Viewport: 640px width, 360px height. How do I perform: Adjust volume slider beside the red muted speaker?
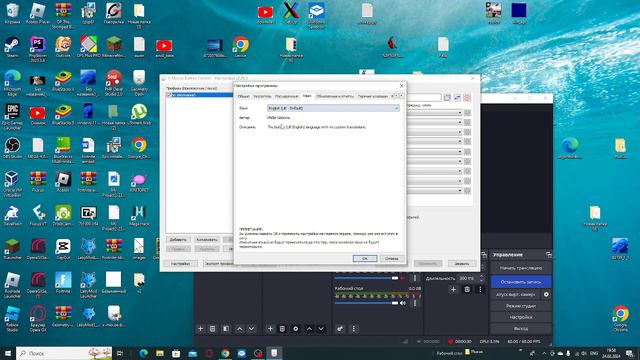tap(366, 278)
